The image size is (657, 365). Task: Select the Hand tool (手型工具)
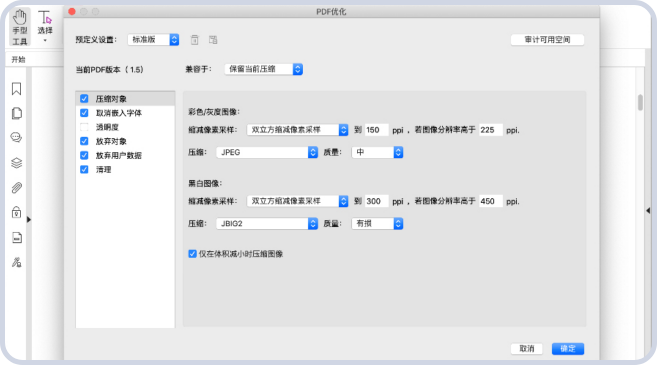[20, 27]
